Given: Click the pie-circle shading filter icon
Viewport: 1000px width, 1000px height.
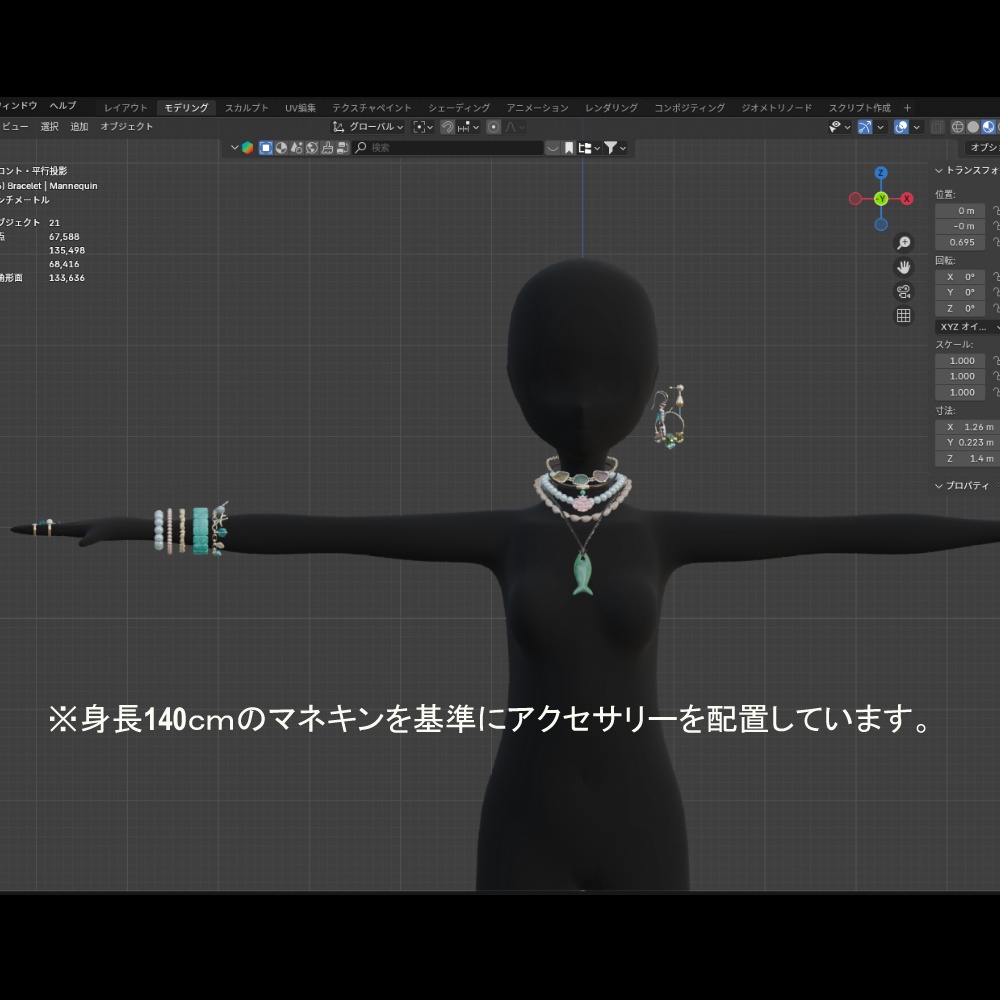Looking at the screenshot, I should 281,148.
